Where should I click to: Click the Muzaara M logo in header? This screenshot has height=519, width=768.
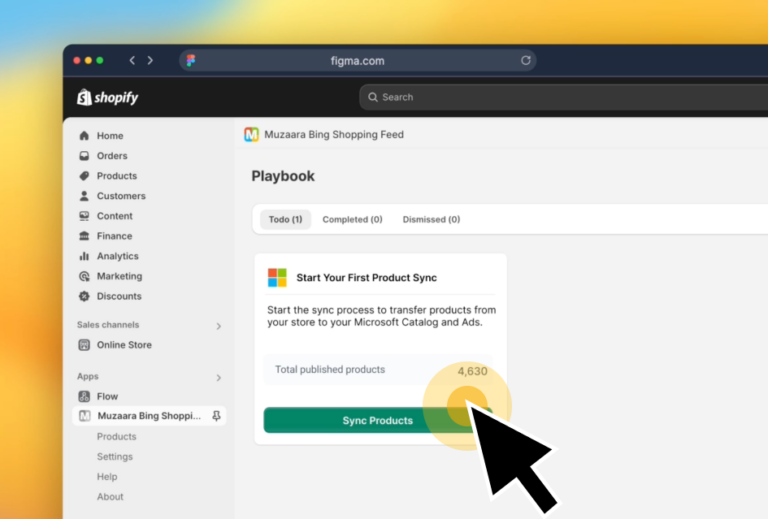(x=251, y=134)
